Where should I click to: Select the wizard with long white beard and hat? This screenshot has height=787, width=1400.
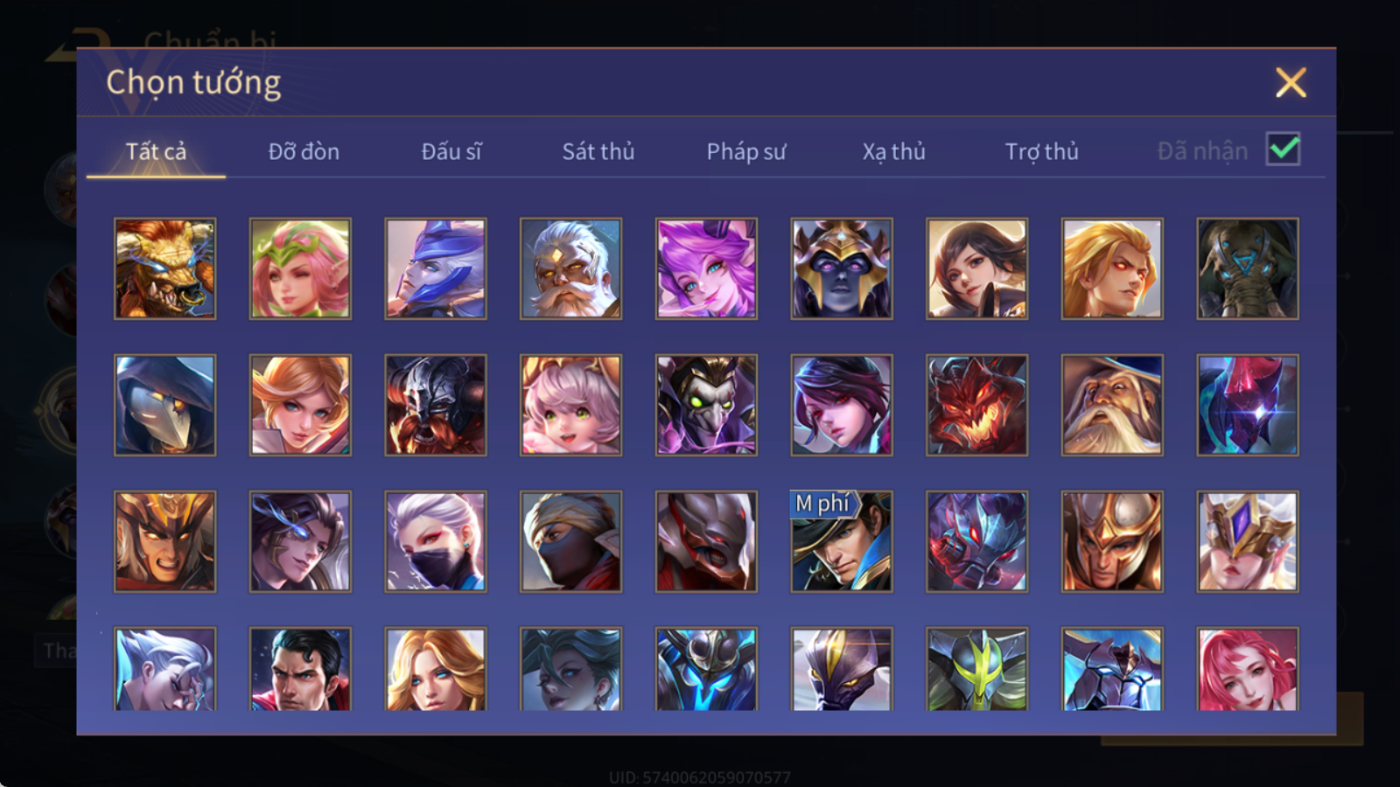point(1113,405)
